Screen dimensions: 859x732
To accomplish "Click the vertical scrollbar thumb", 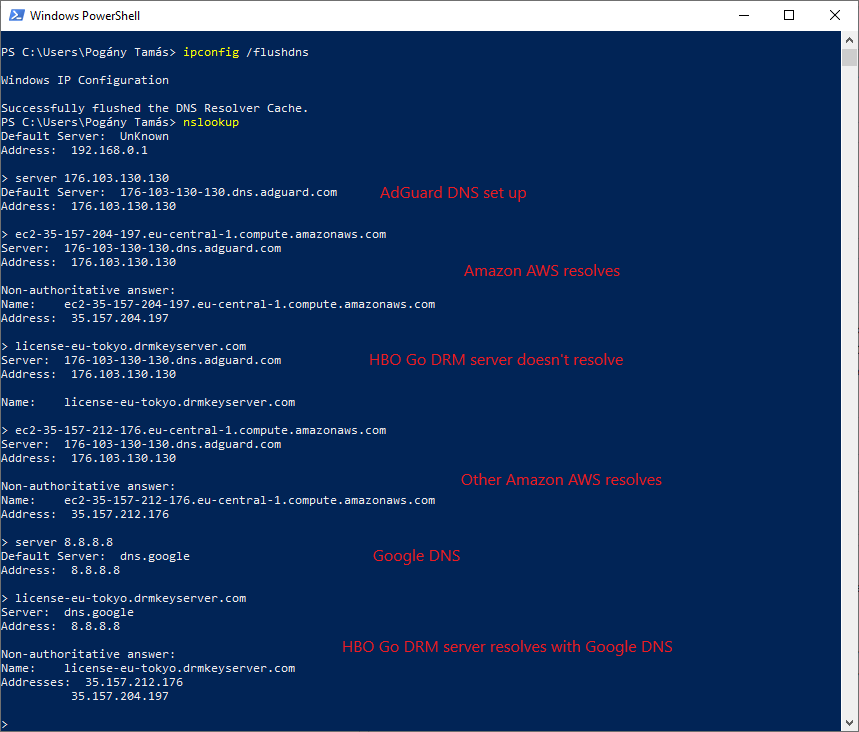I will [849, 58].
